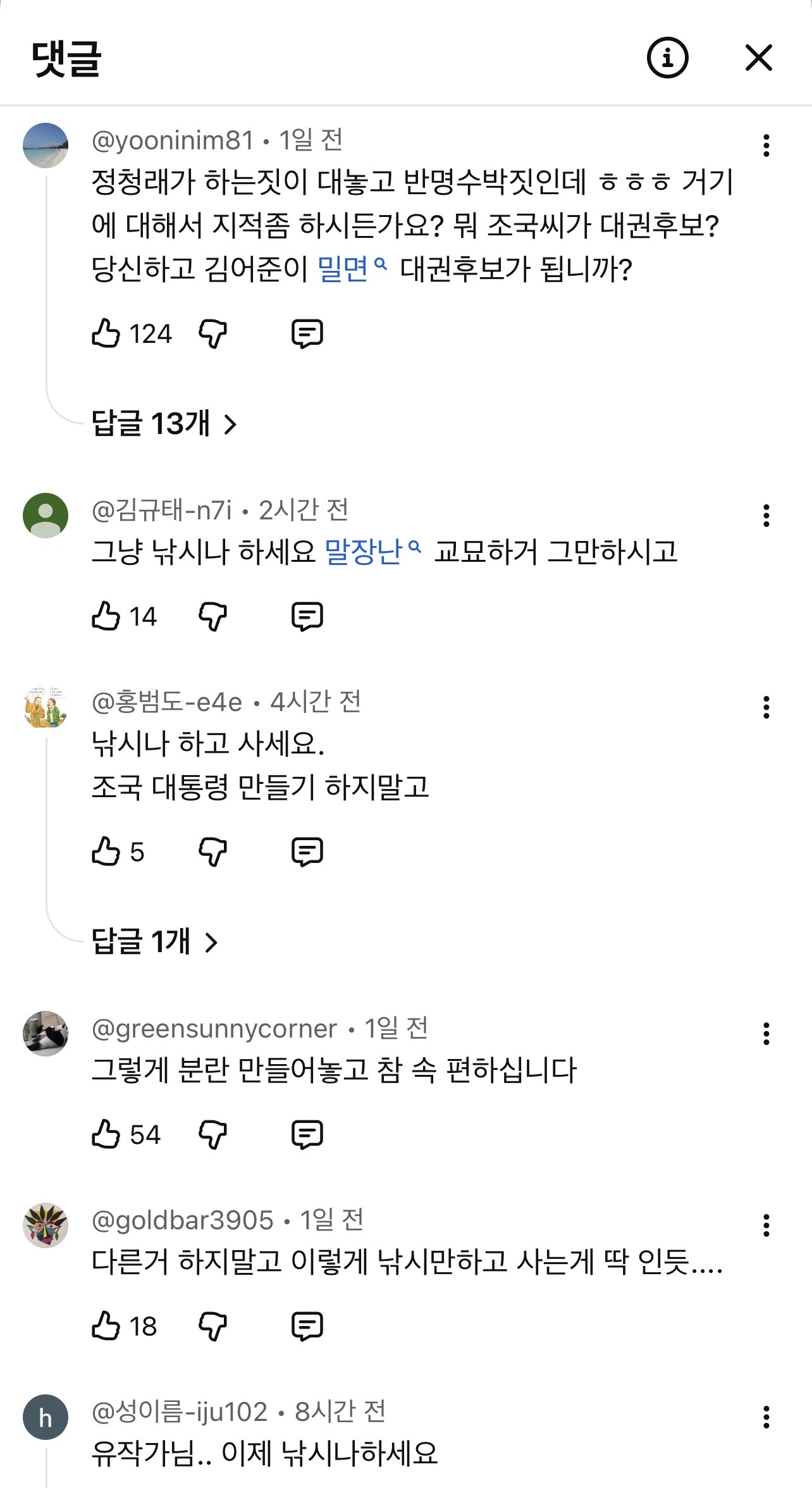Open the comments info icon
This screenshot has width=812, height=1488.
click(x=668, y=58)
